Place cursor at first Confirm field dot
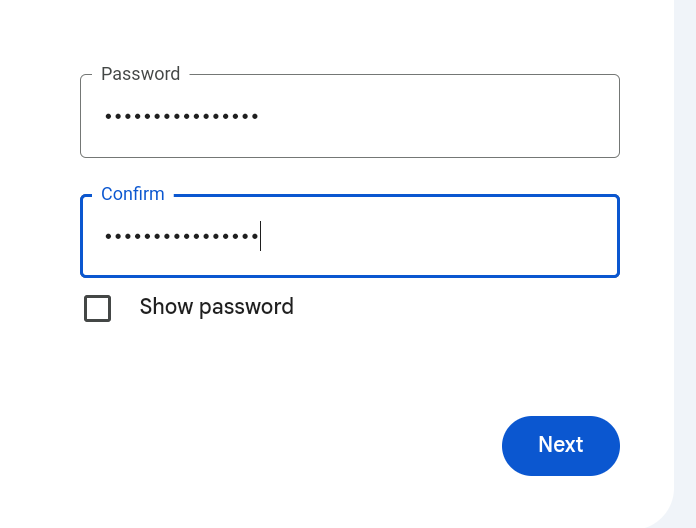The image size is (696, 528). click(x=108, y=237)
